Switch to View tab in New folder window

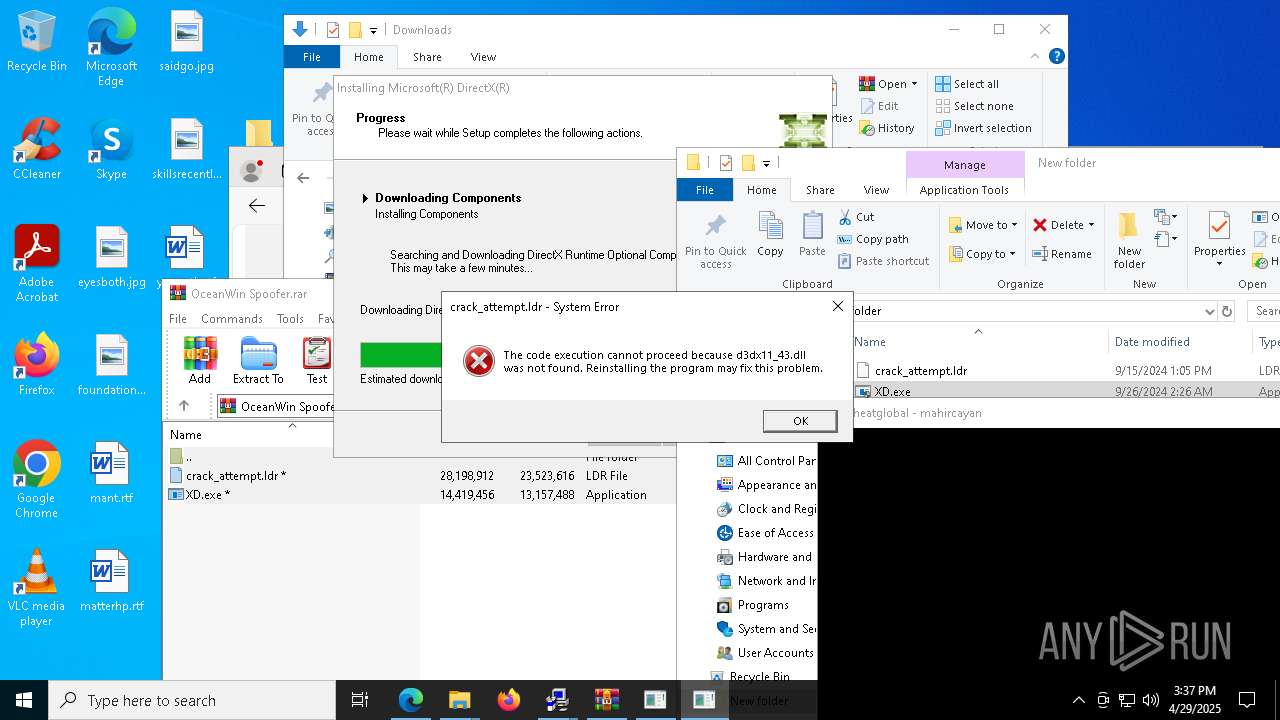[x=876, y=190]
